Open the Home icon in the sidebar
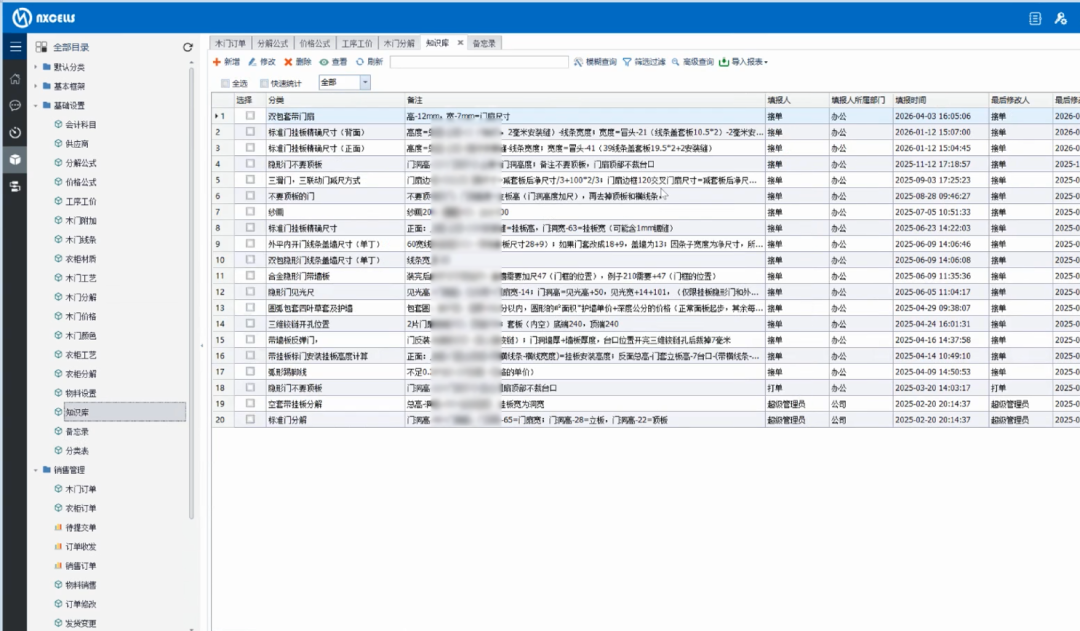Image resolution: width=1080 pixels, height=631 pixels. point(15,79)
